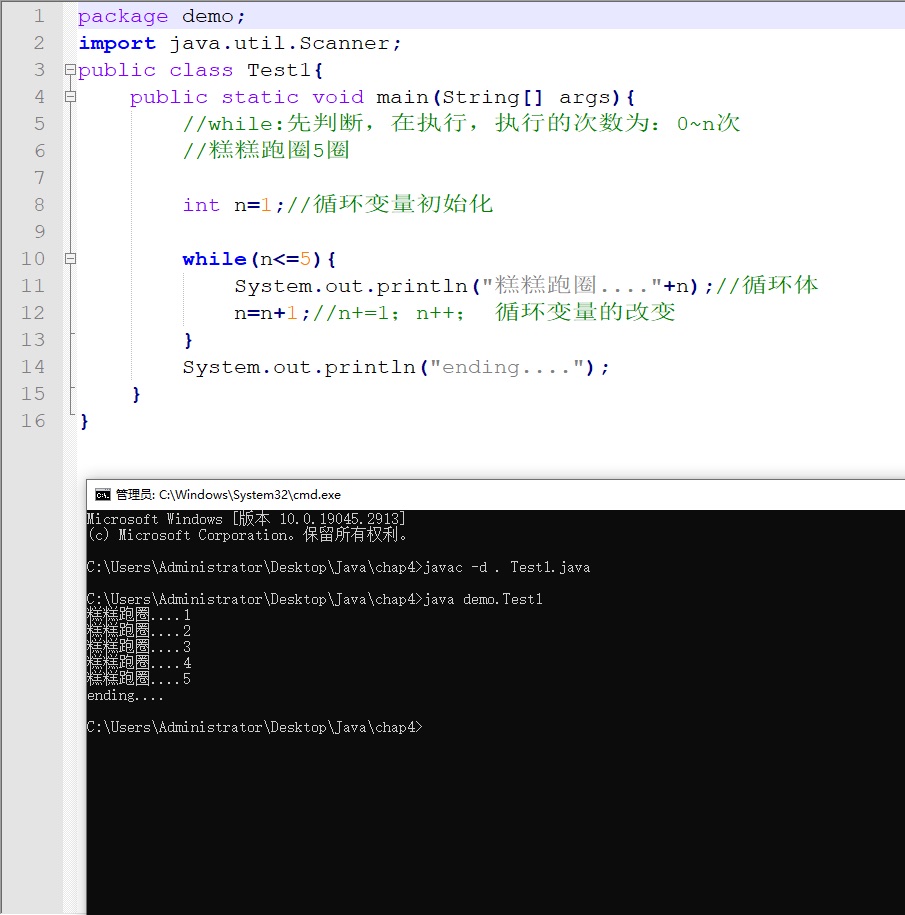Click the println statement on line 11
The width and height of the screenshot is (905, 915).
473,285
